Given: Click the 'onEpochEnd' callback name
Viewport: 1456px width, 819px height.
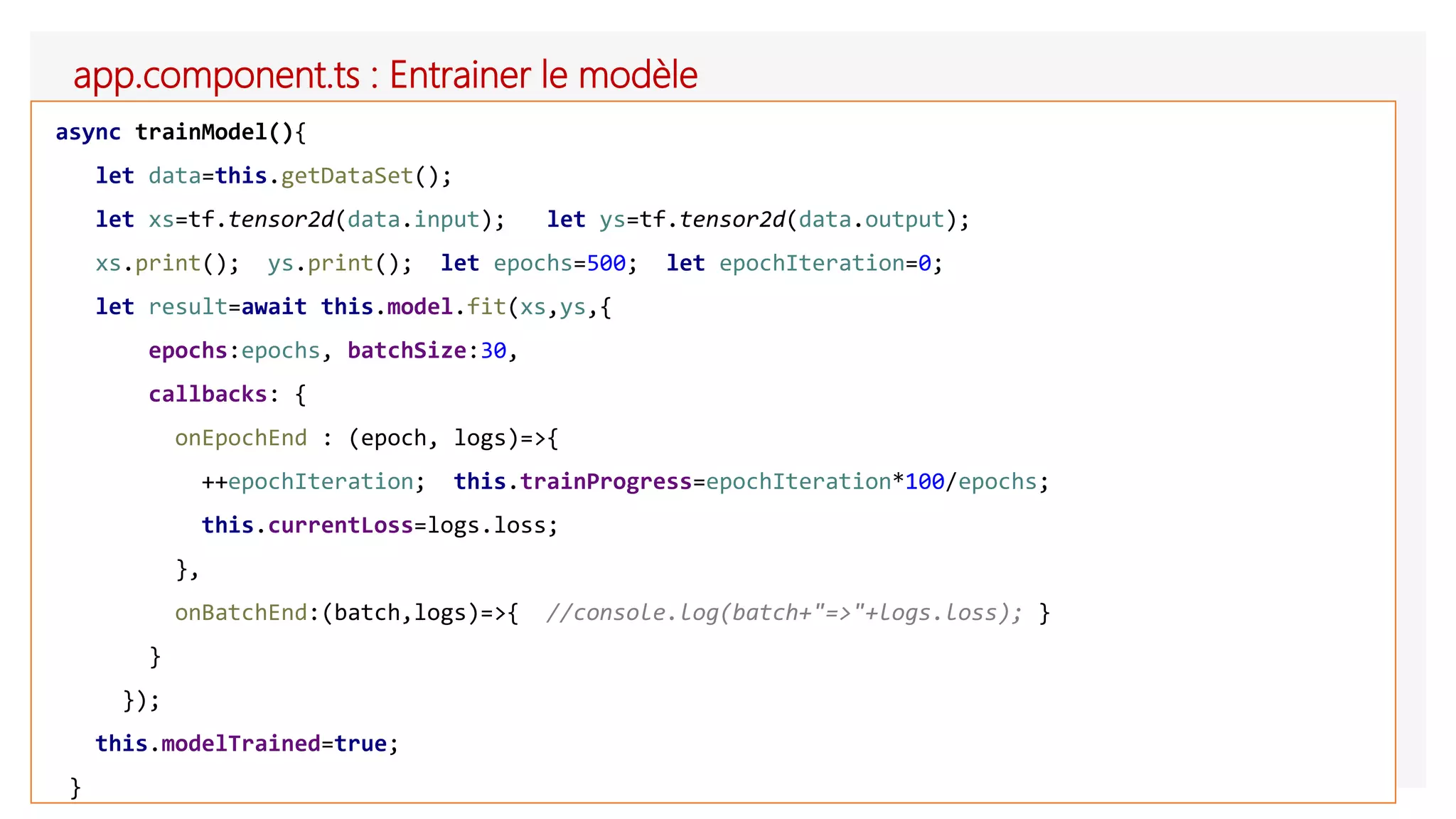Looking at the screenshot, I should (x=241, y=438).
